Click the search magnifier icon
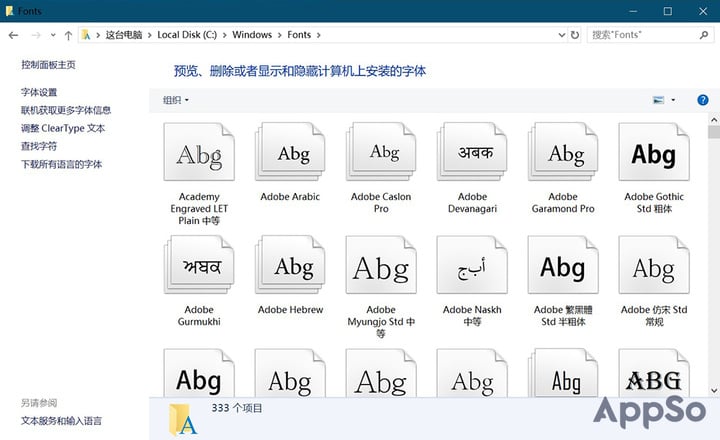Screen dimensions: 720x440 tap(703, 35)
